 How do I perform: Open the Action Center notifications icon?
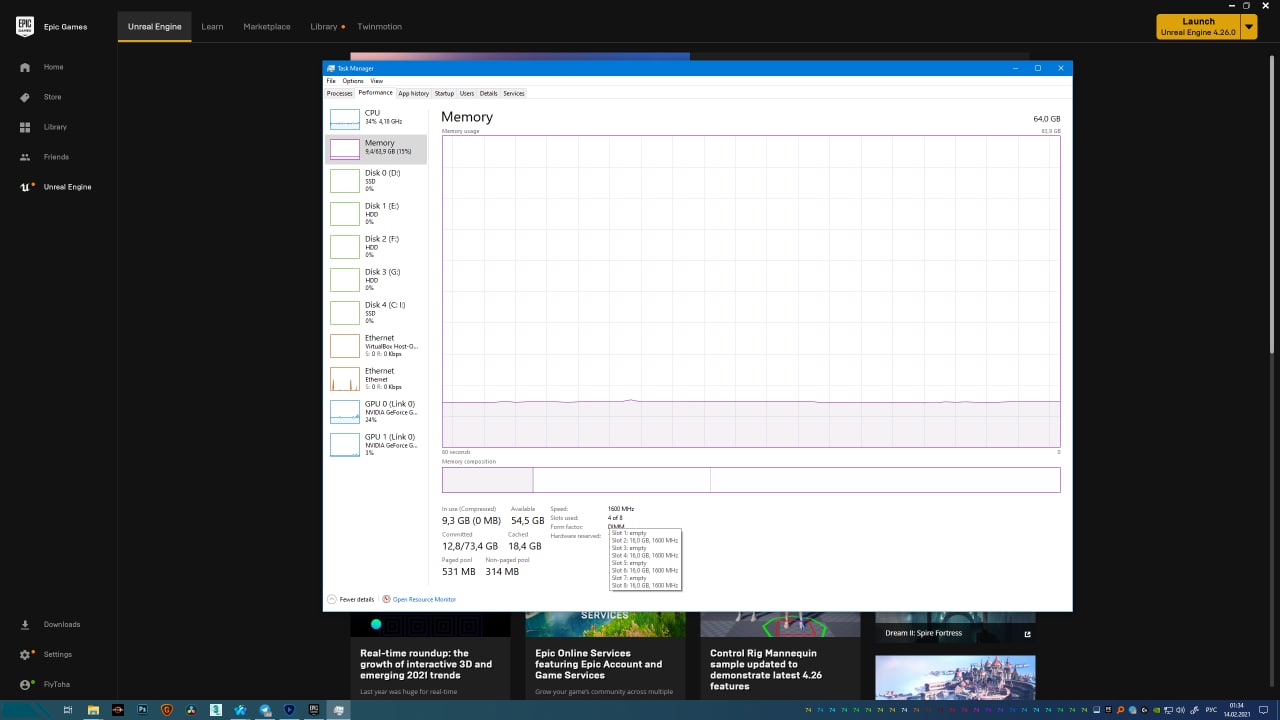click(1263, 710)
